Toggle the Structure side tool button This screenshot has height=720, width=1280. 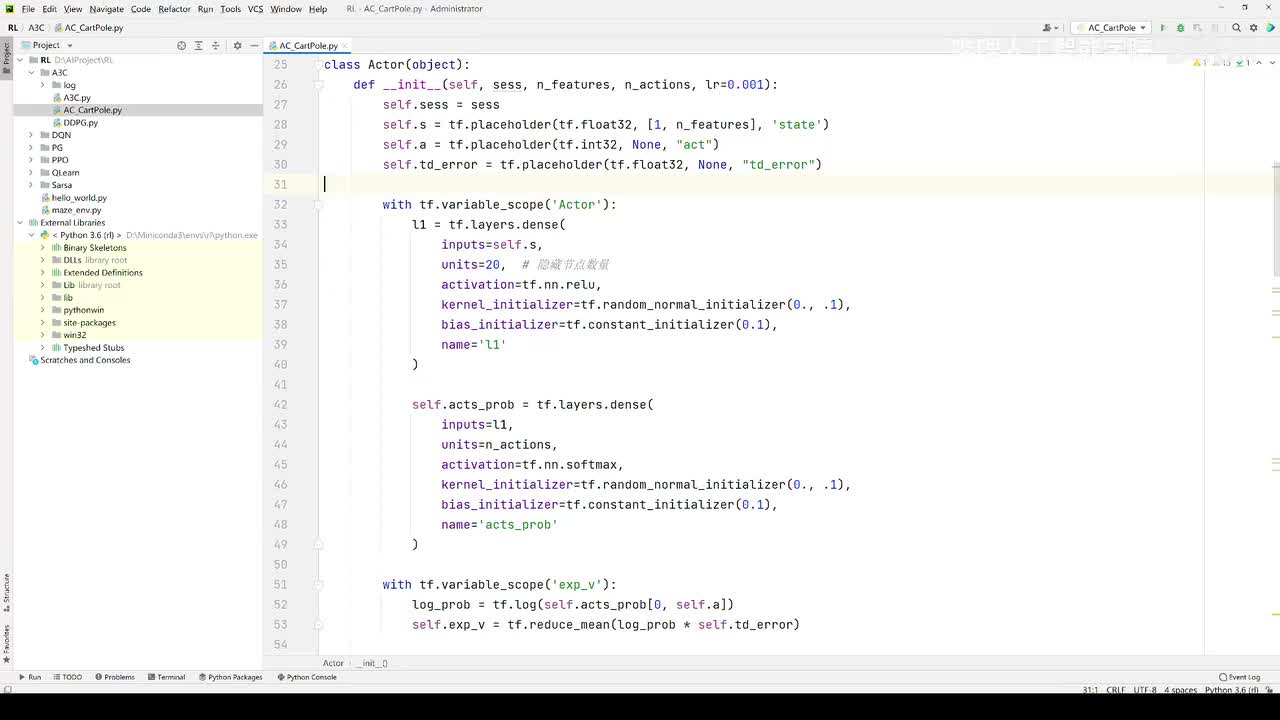click(6, 592)
